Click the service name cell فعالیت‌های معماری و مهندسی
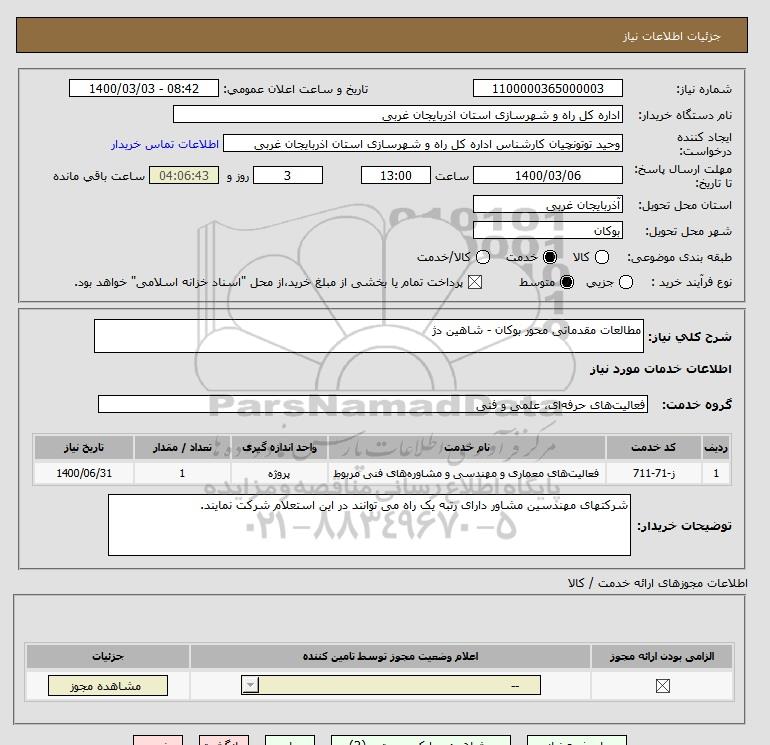The width and height of the screenshot is (770, 745). [x=467, y=473]
